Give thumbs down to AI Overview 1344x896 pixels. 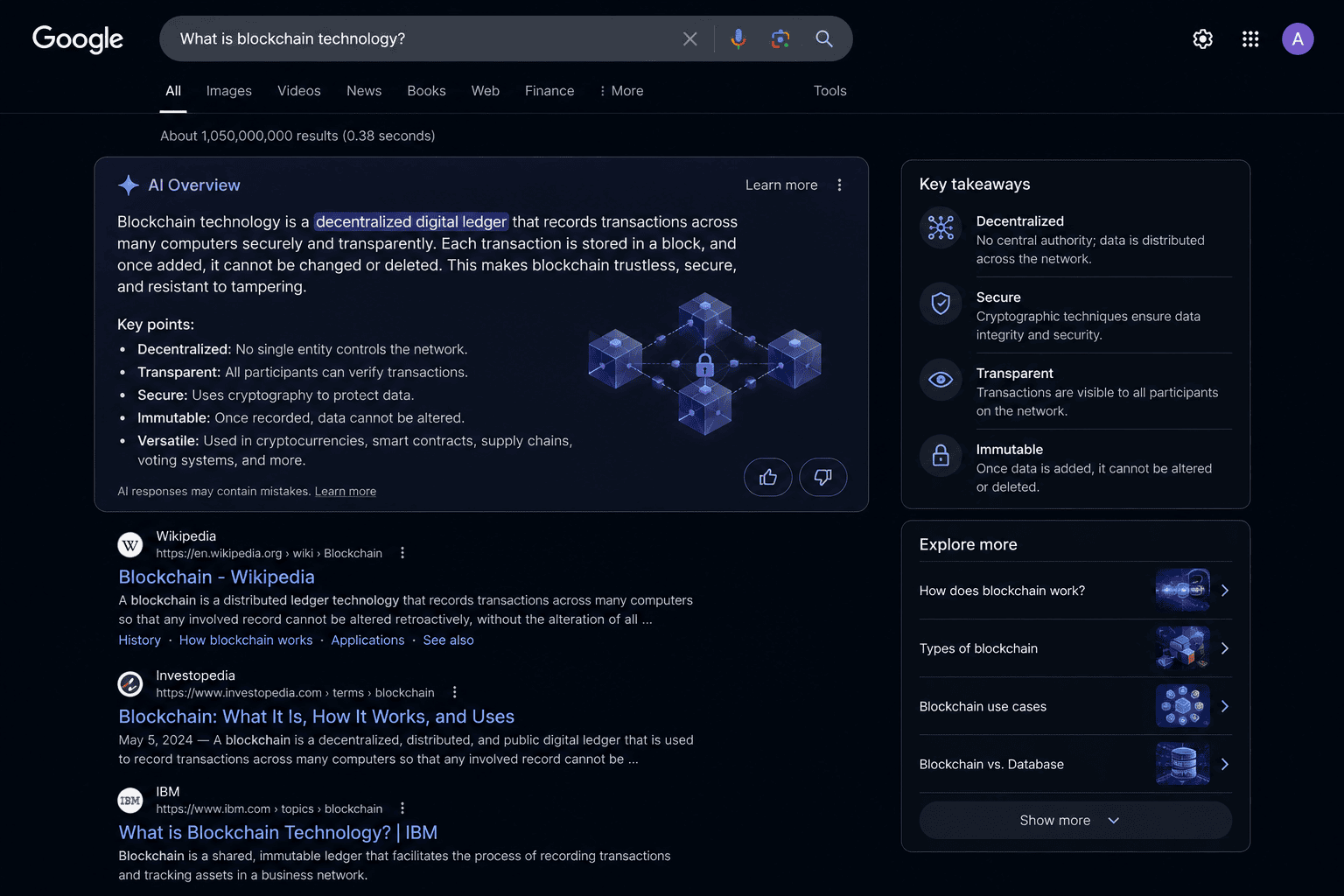coord(823,477)
